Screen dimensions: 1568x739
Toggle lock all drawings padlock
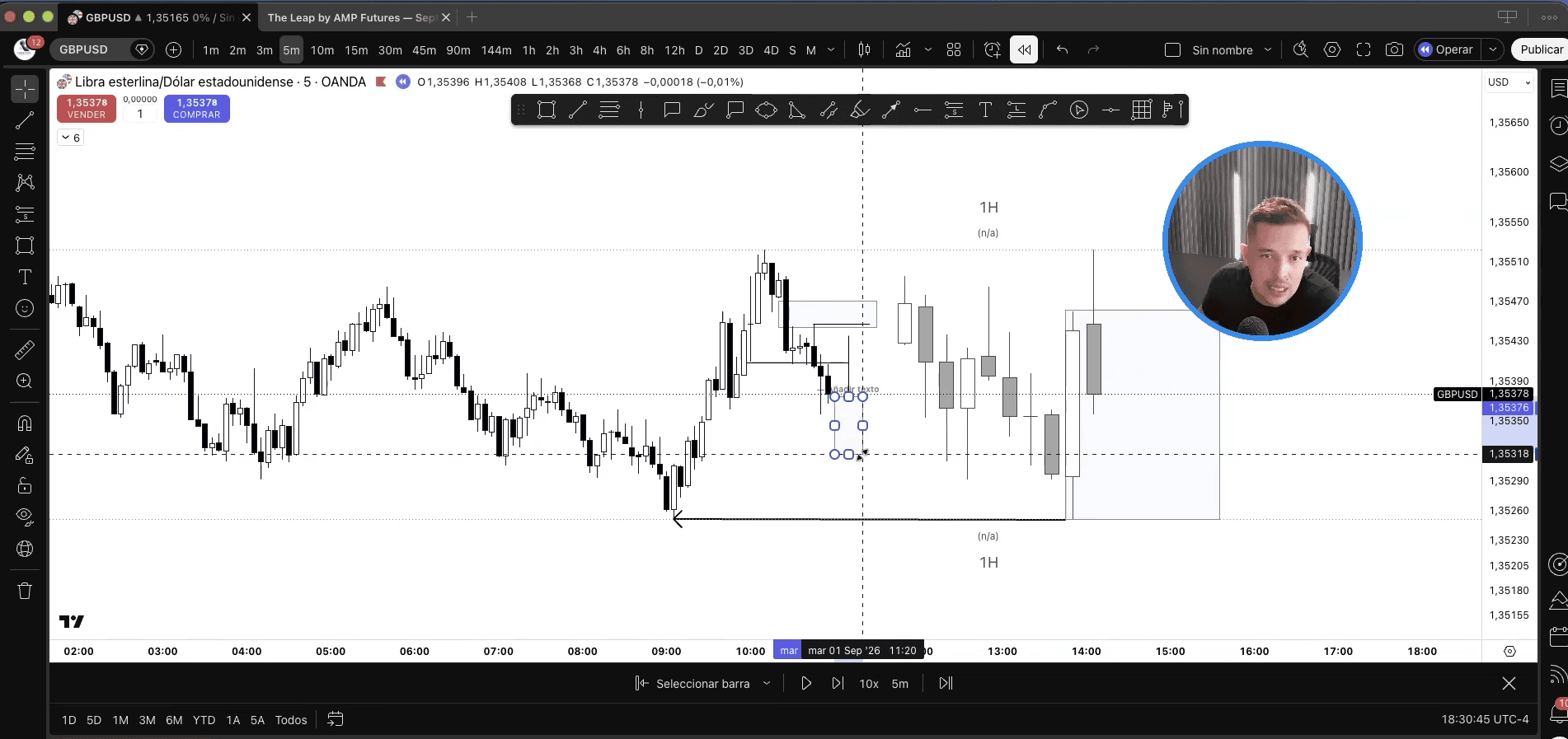point(25,486)
